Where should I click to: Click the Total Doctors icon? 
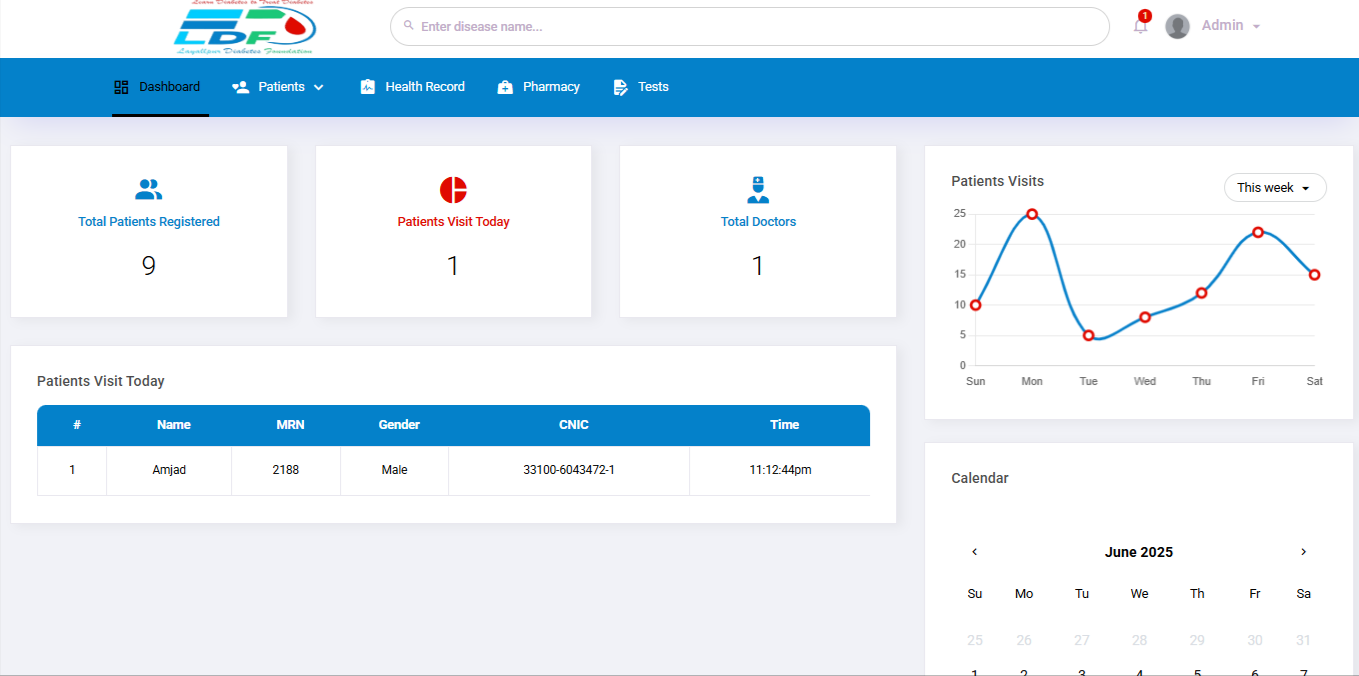pyautogui.click(x=758, y=189)
